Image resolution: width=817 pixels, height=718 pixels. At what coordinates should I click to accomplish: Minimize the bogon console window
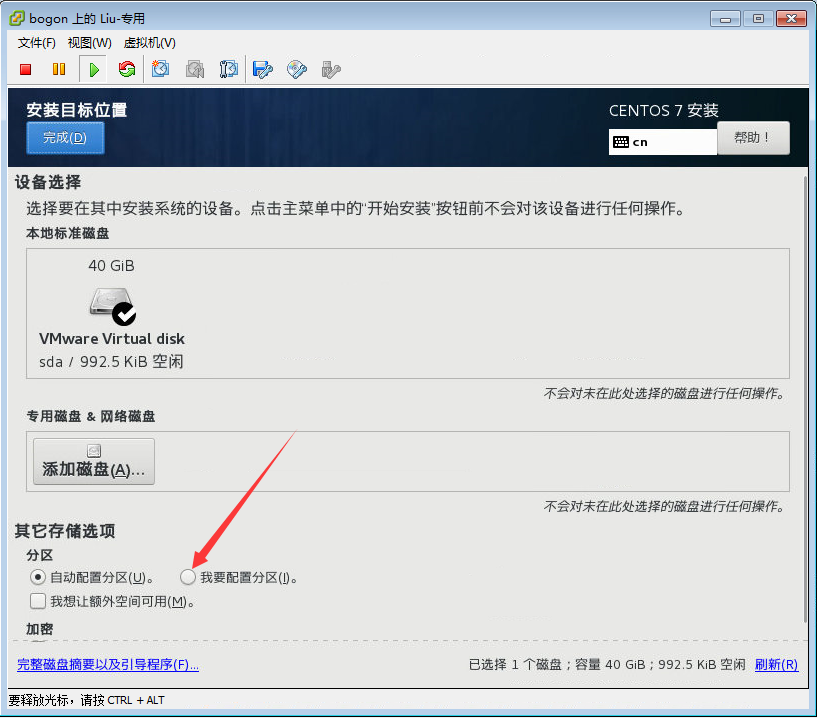(725, 19)
